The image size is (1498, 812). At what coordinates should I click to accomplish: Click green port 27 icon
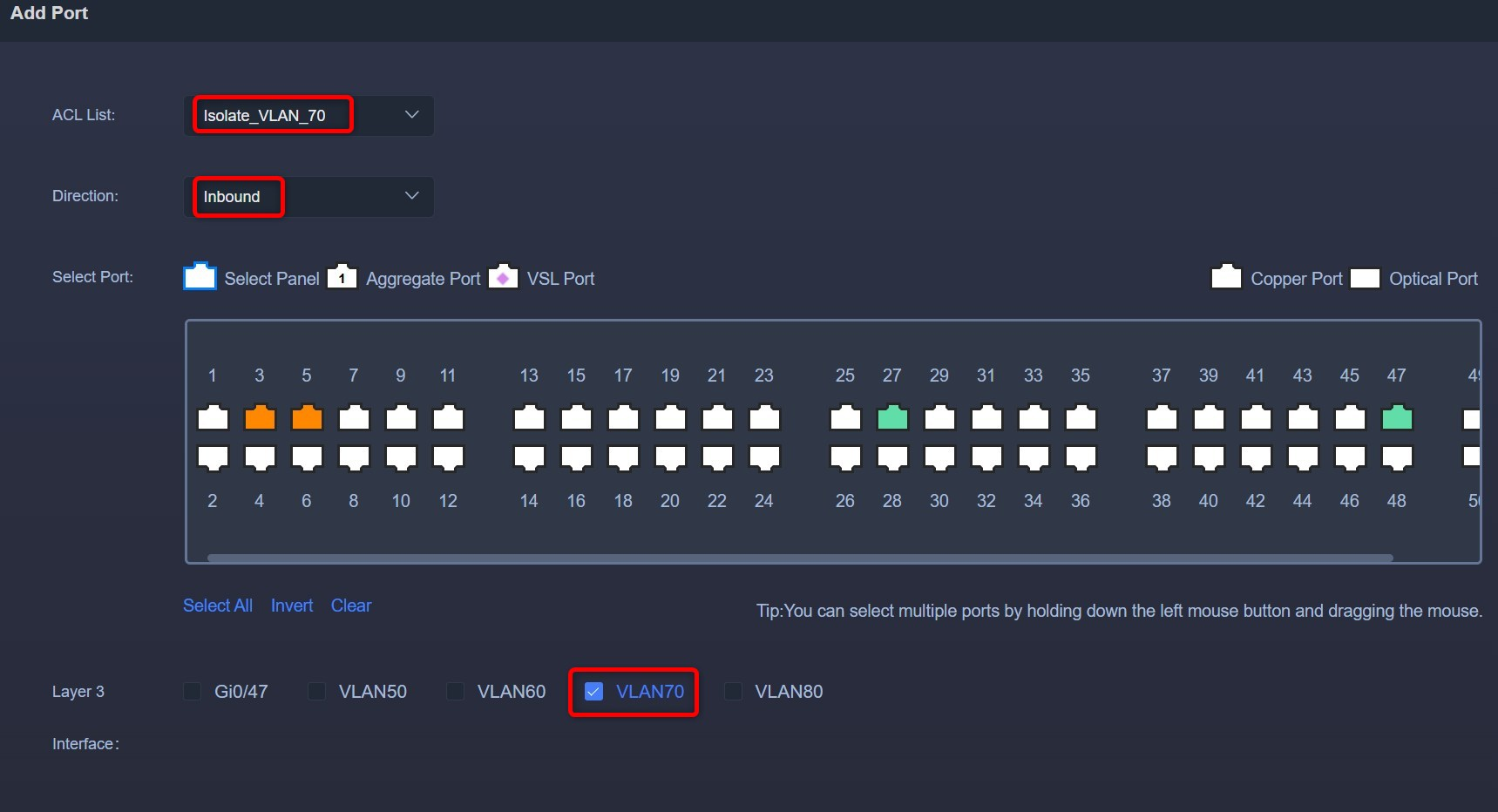click(892, 417)
